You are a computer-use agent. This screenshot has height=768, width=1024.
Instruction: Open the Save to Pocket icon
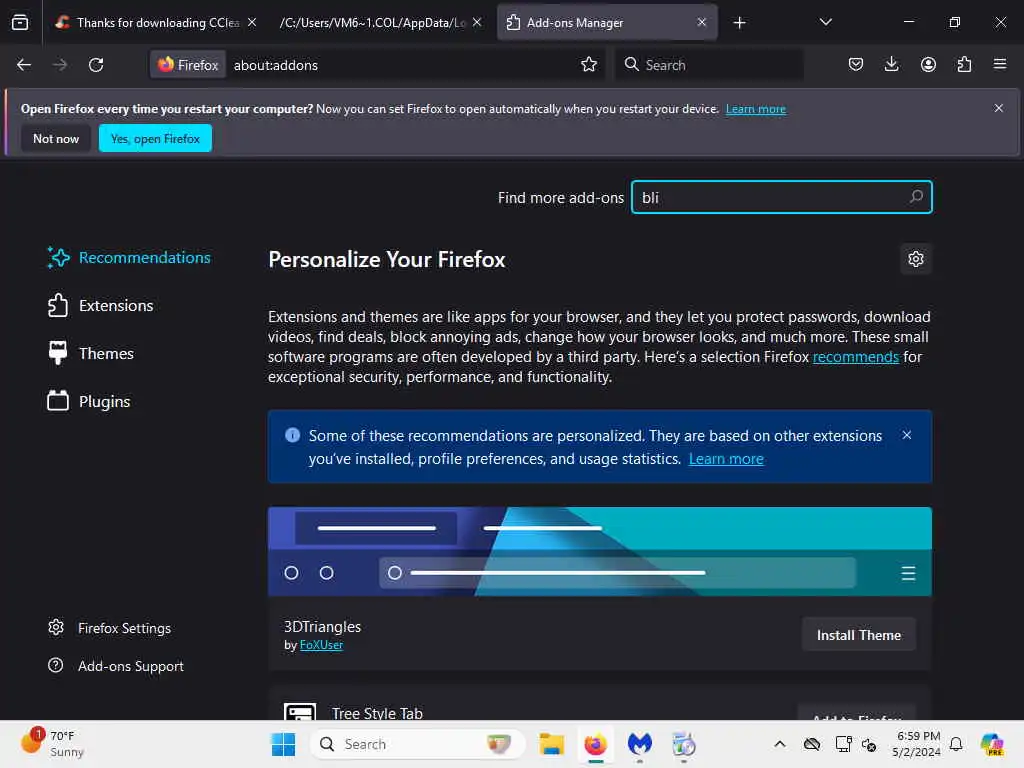[856, 64]
